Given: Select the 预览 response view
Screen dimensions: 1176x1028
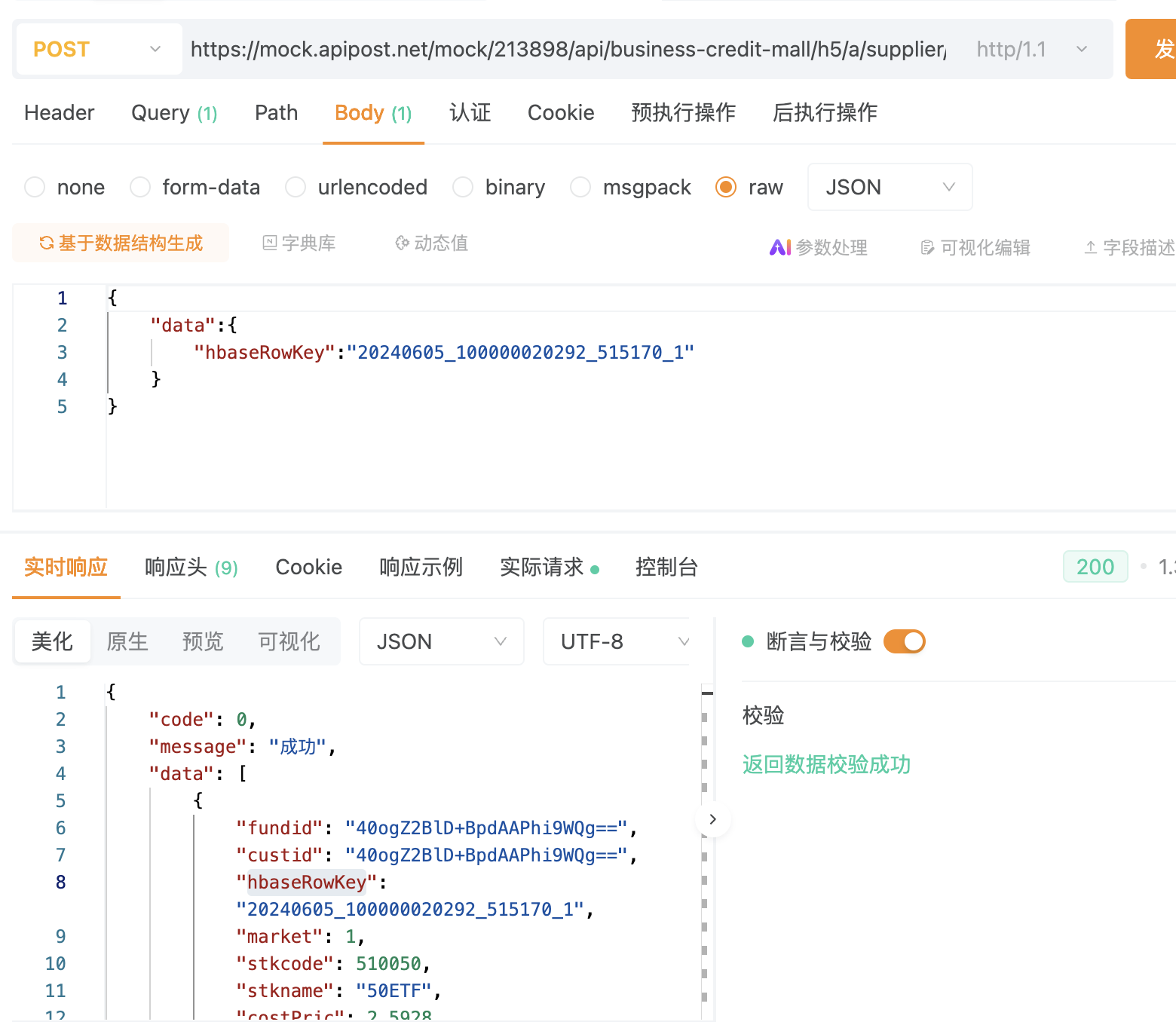Looking at the screenshot, I should (x=203, y=641).
